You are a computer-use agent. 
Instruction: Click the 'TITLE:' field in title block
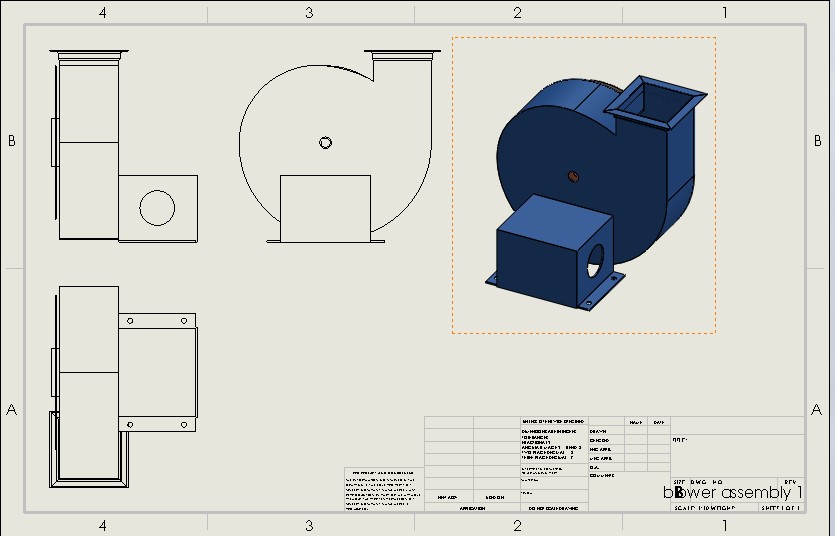coord(680,440)
